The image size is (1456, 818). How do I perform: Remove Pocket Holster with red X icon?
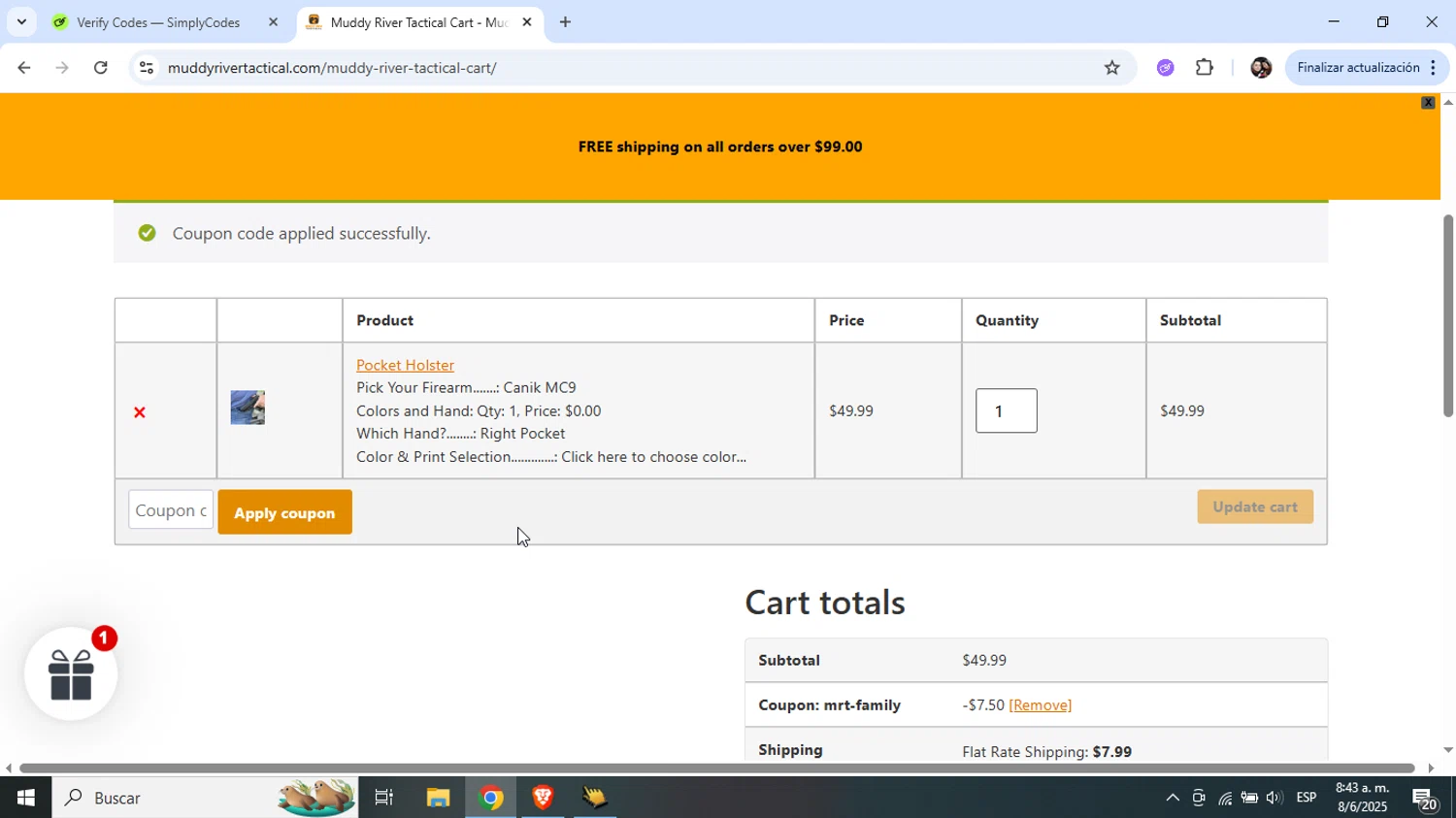tap(139, 412)
